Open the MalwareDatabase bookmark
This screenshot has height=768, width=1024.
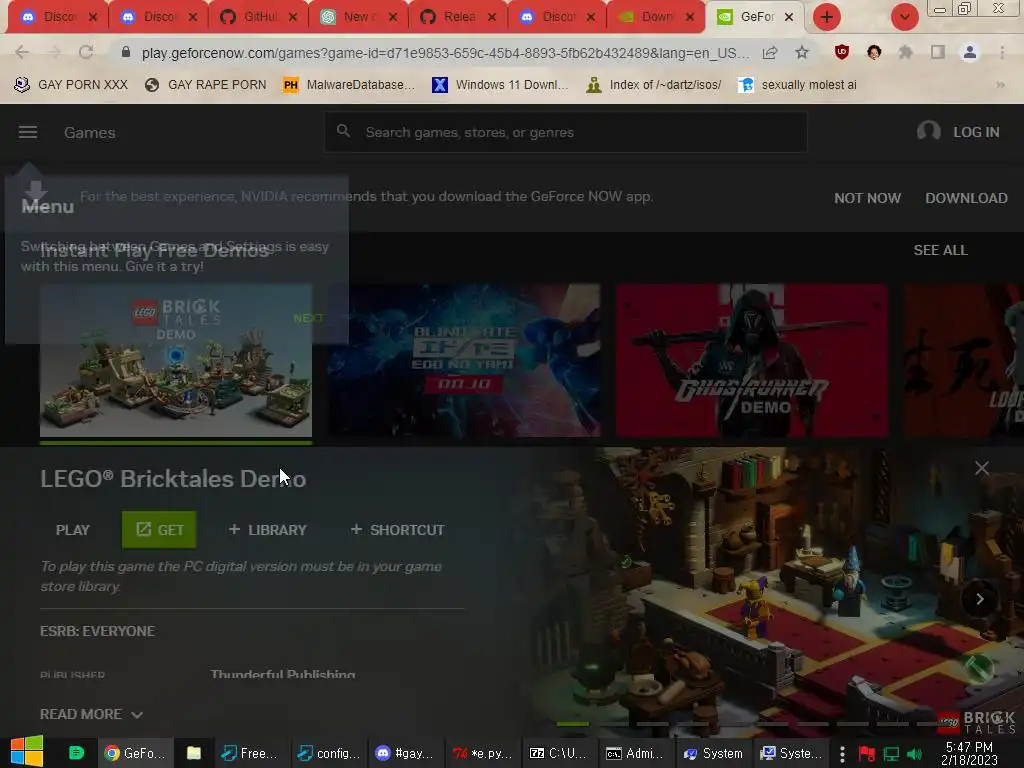click(349, 85)
